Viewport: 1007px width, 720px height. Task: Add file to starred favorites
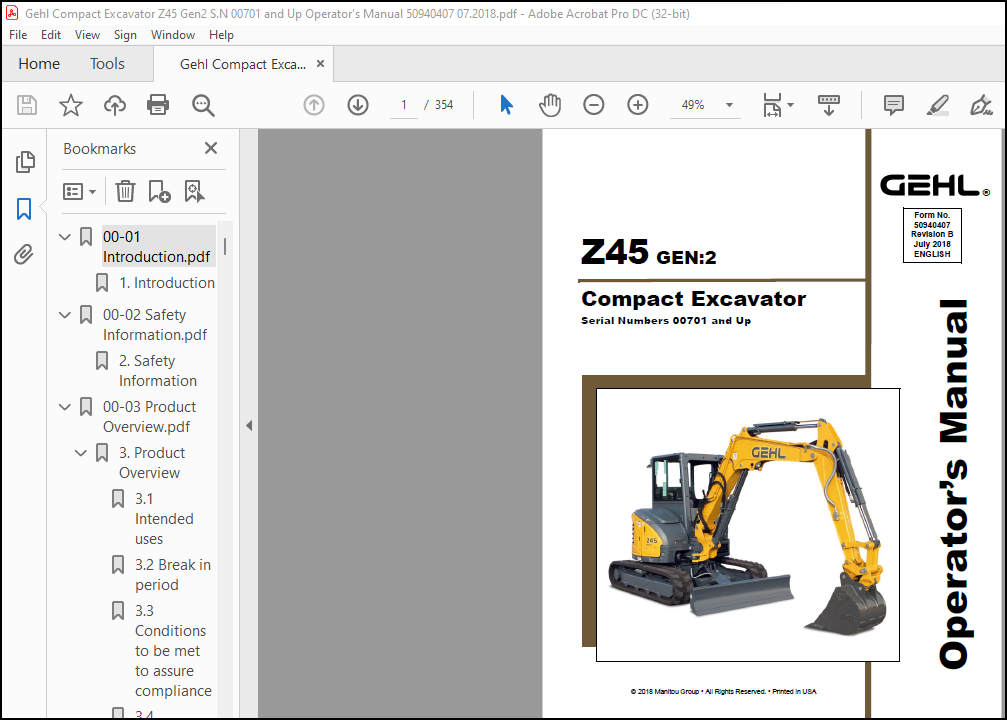pyautogui.click(x=71, y=105)
